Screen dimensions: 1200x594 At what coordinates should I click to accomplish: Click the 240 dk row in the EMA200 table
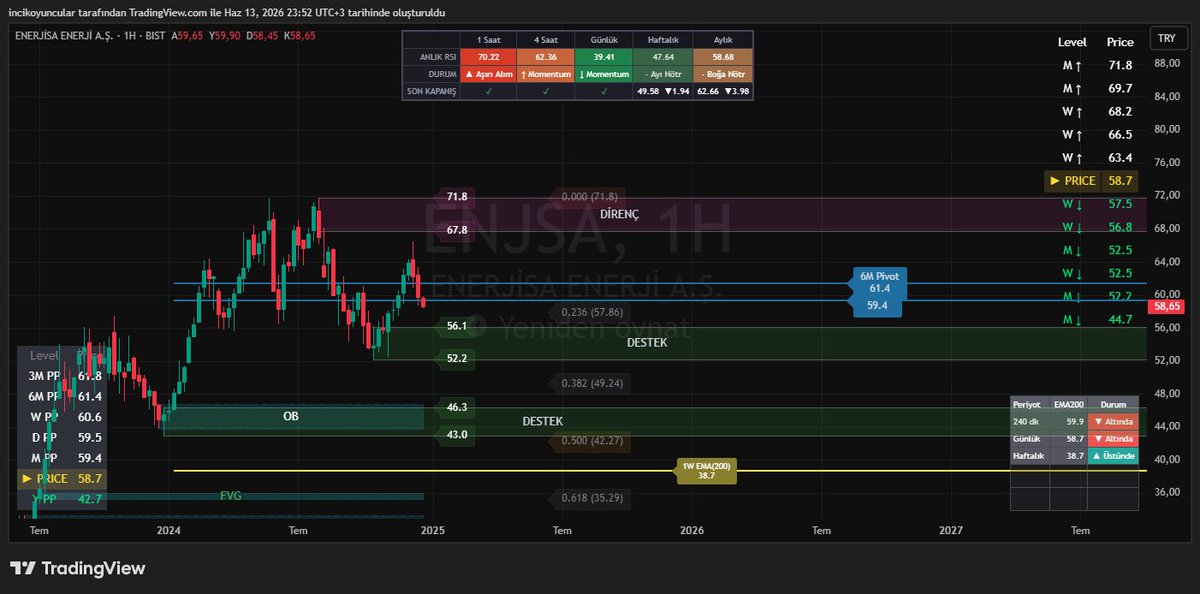pos(1074,422)
